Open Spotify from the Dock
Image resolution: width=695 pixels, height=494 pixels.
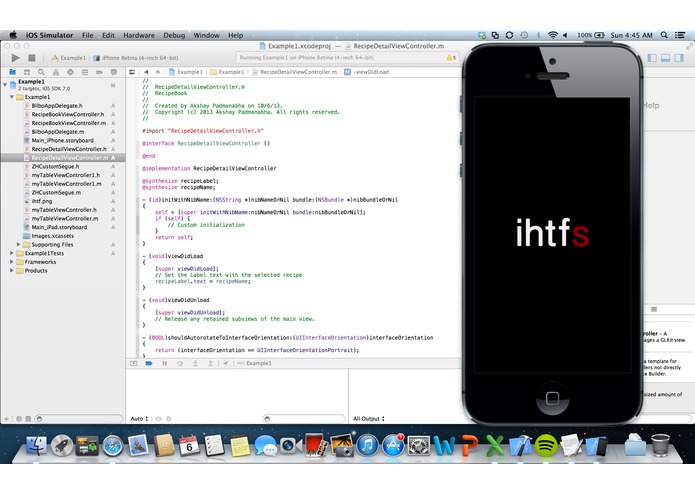(546, 445)
